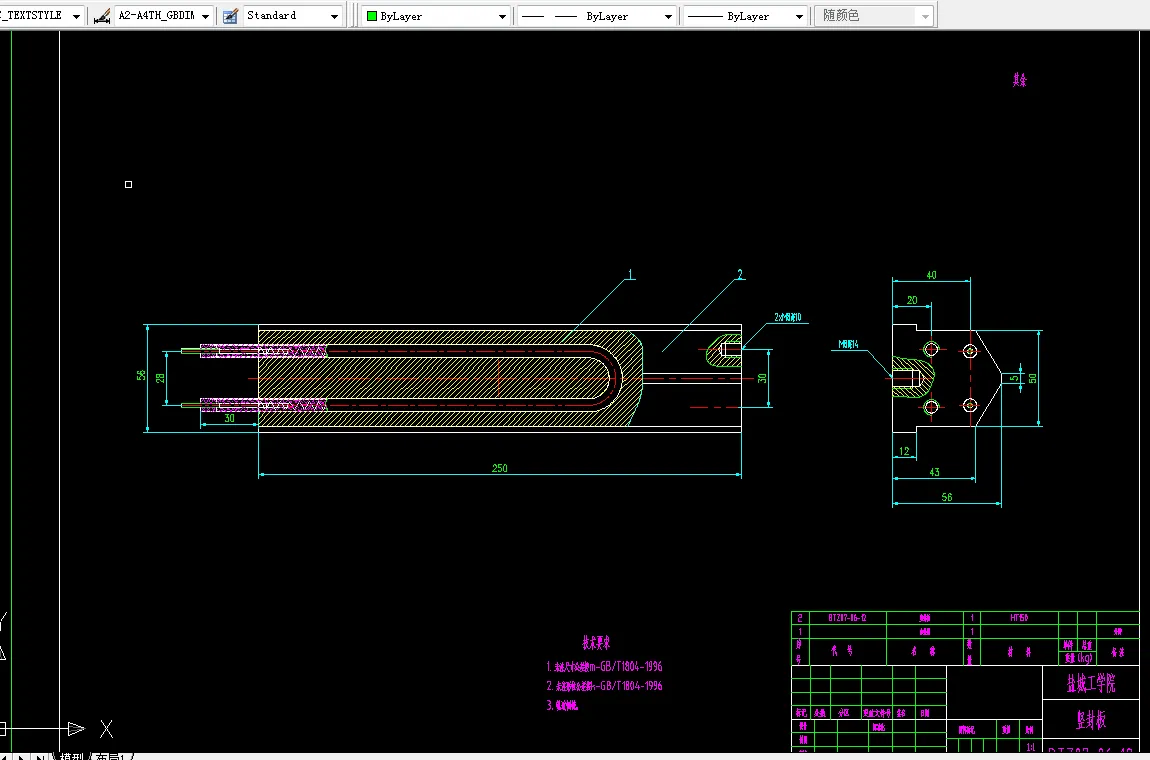Click the disabled plot style dropdown 随颜色
Image resolution: width=1150 pixels, height=760 pixels.
(875, 16)
